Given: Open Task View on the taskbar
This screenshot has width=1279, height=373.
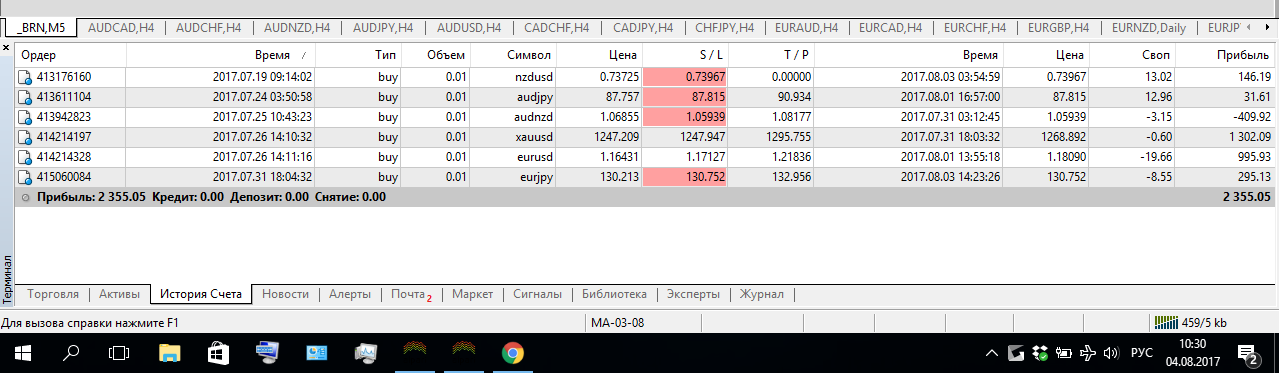Looking at the screenshot, I should tap(119, 353).
